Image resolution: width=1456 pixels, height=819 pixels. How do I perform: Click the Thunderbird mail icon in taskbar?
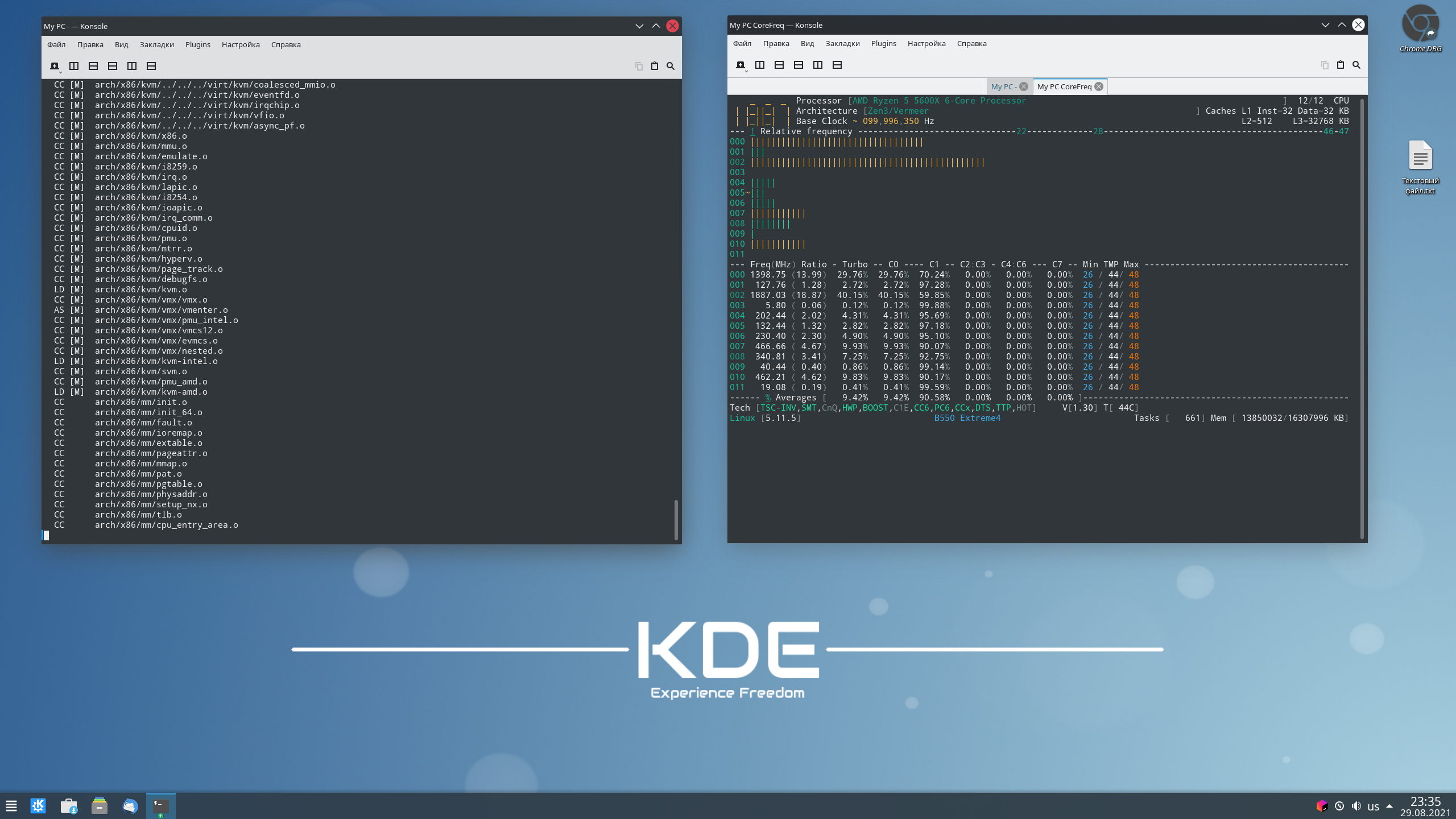click(x=130, y=806)
